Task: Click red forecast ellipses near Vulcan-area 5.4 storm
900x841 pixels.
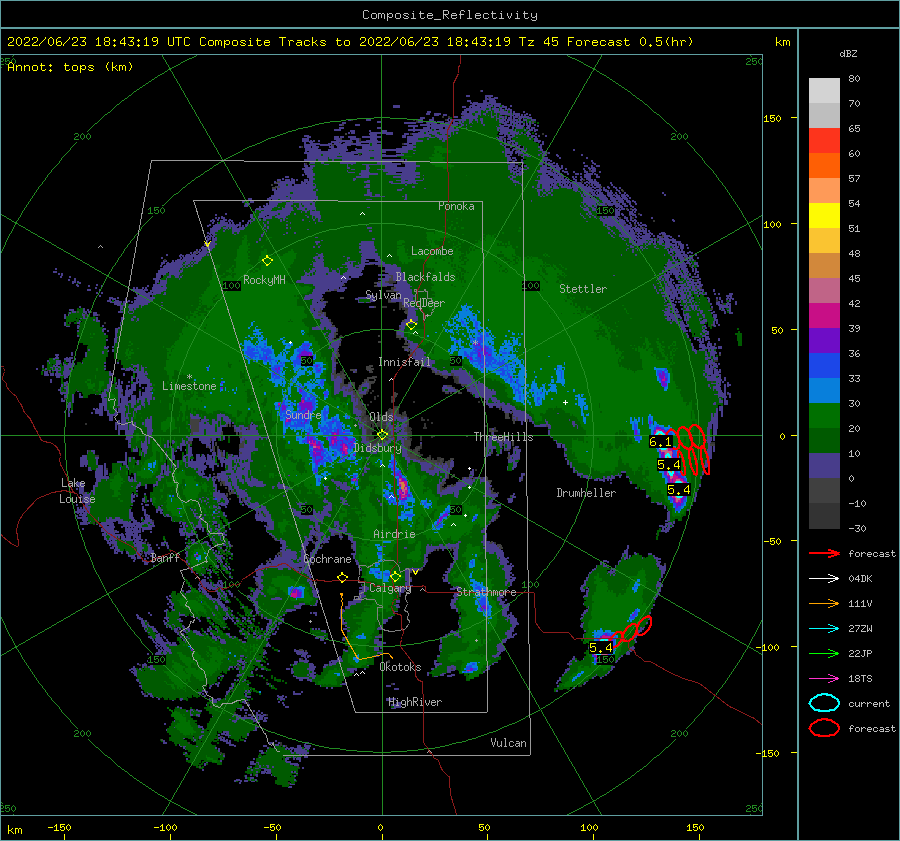Action: point(631,630)
